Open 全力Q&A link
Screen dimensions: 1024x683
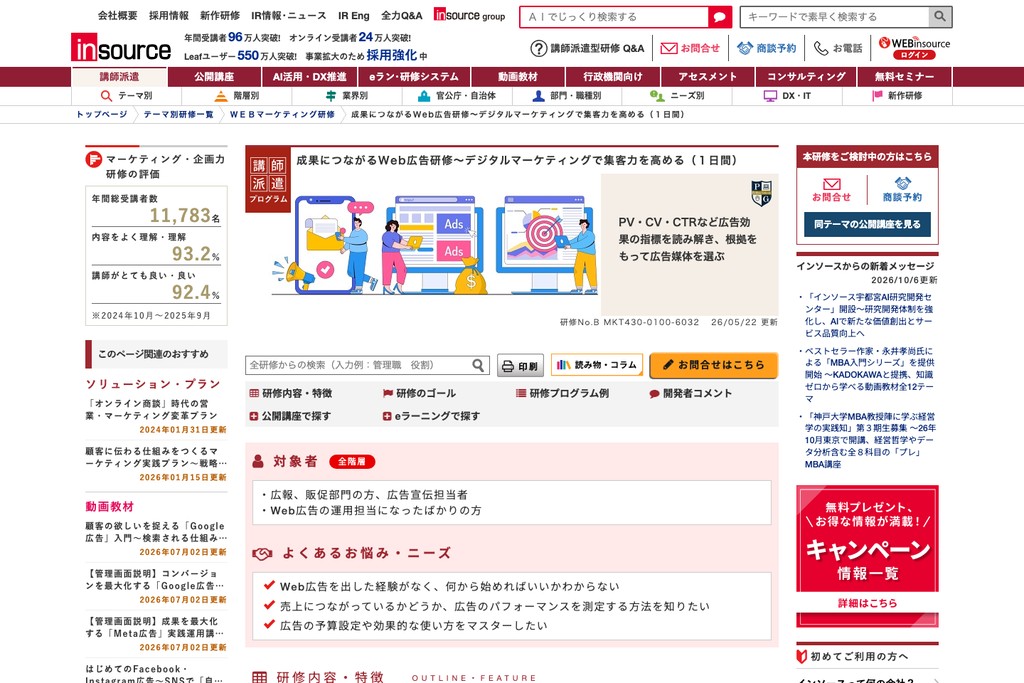tap(402, 16)
